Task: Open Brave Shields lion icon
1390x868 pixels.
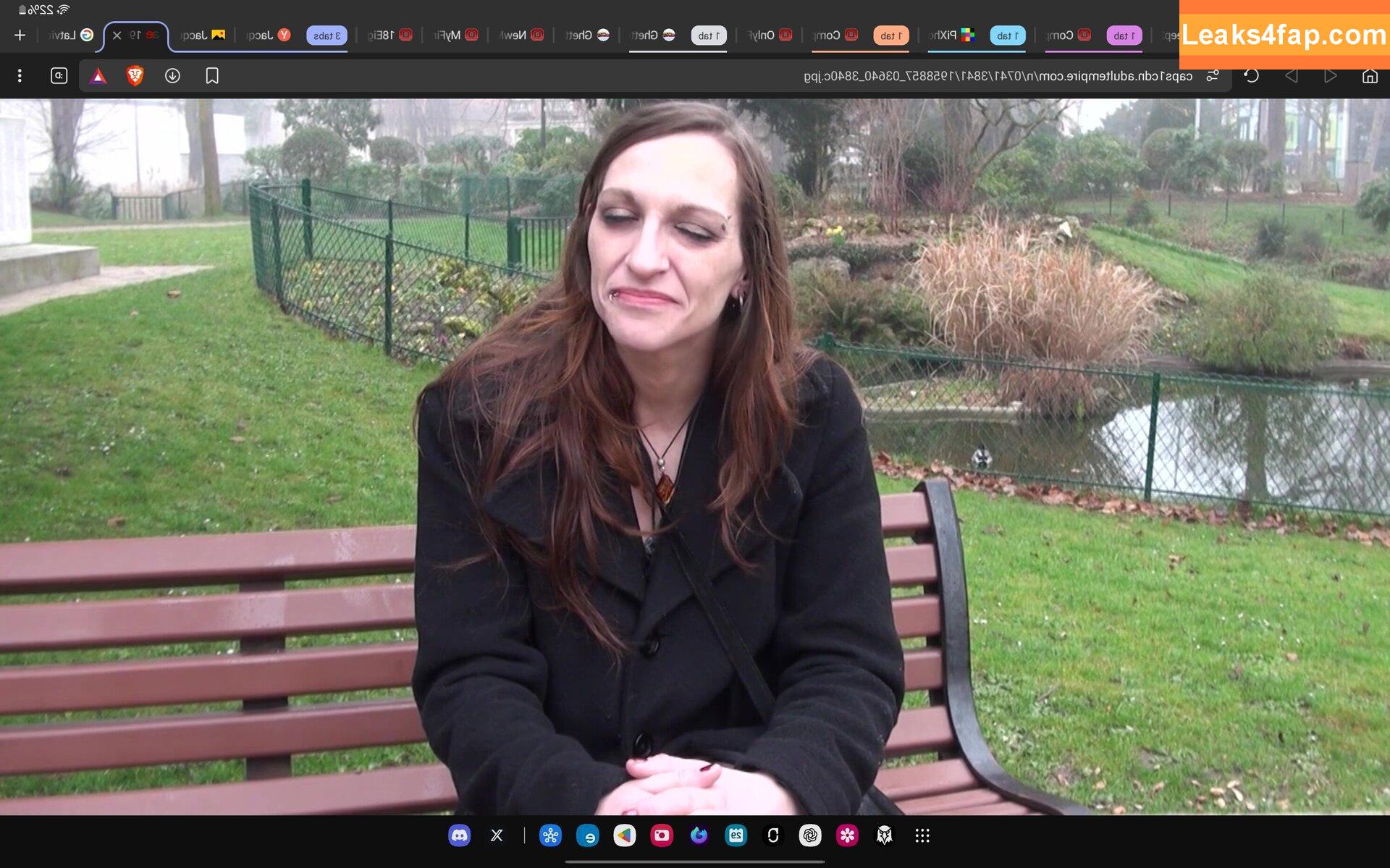Action: point(135,75)
